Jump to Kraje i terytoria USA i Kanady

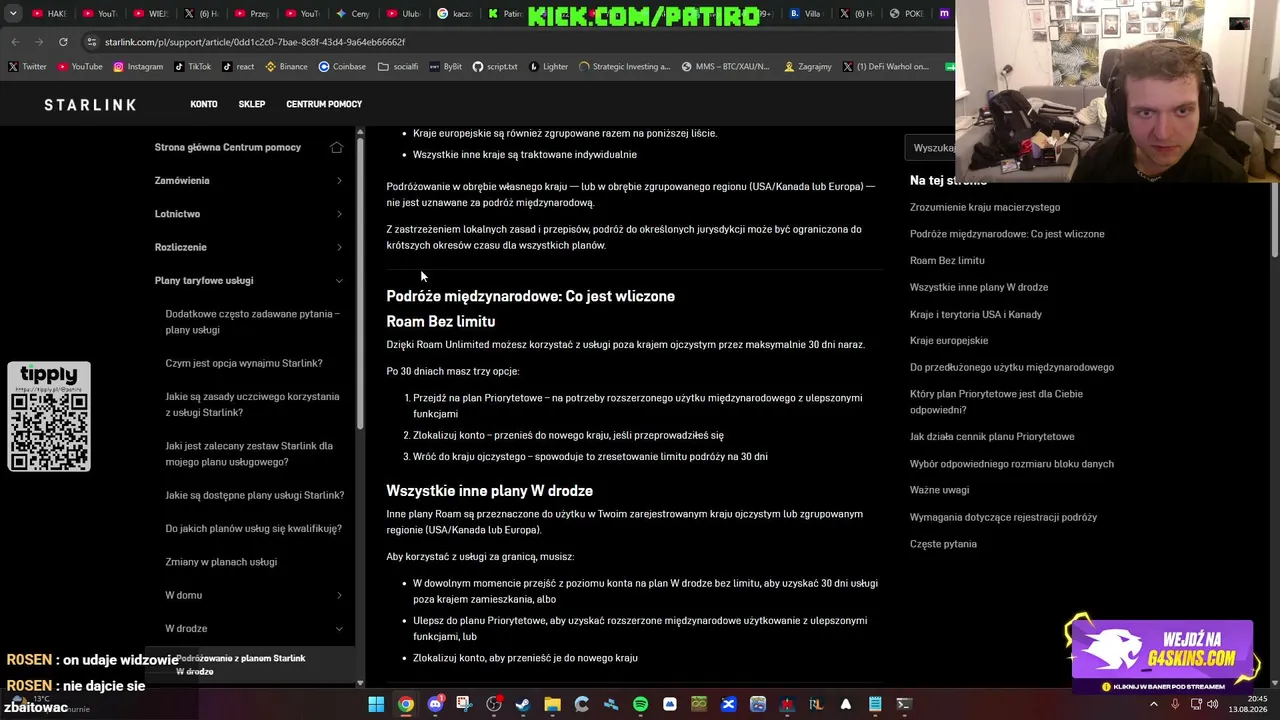[976, 314]
